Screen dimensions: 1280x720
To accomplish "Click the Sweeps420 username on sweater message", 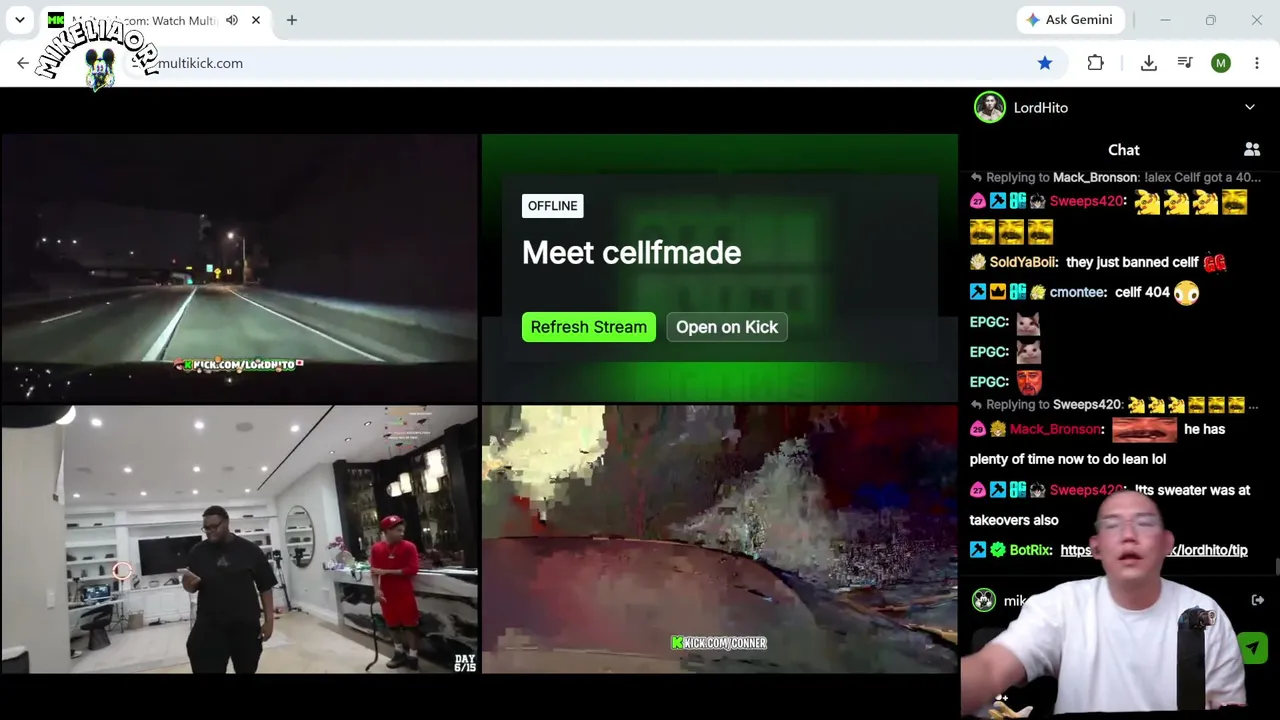I will click(x=1087, y=490).
